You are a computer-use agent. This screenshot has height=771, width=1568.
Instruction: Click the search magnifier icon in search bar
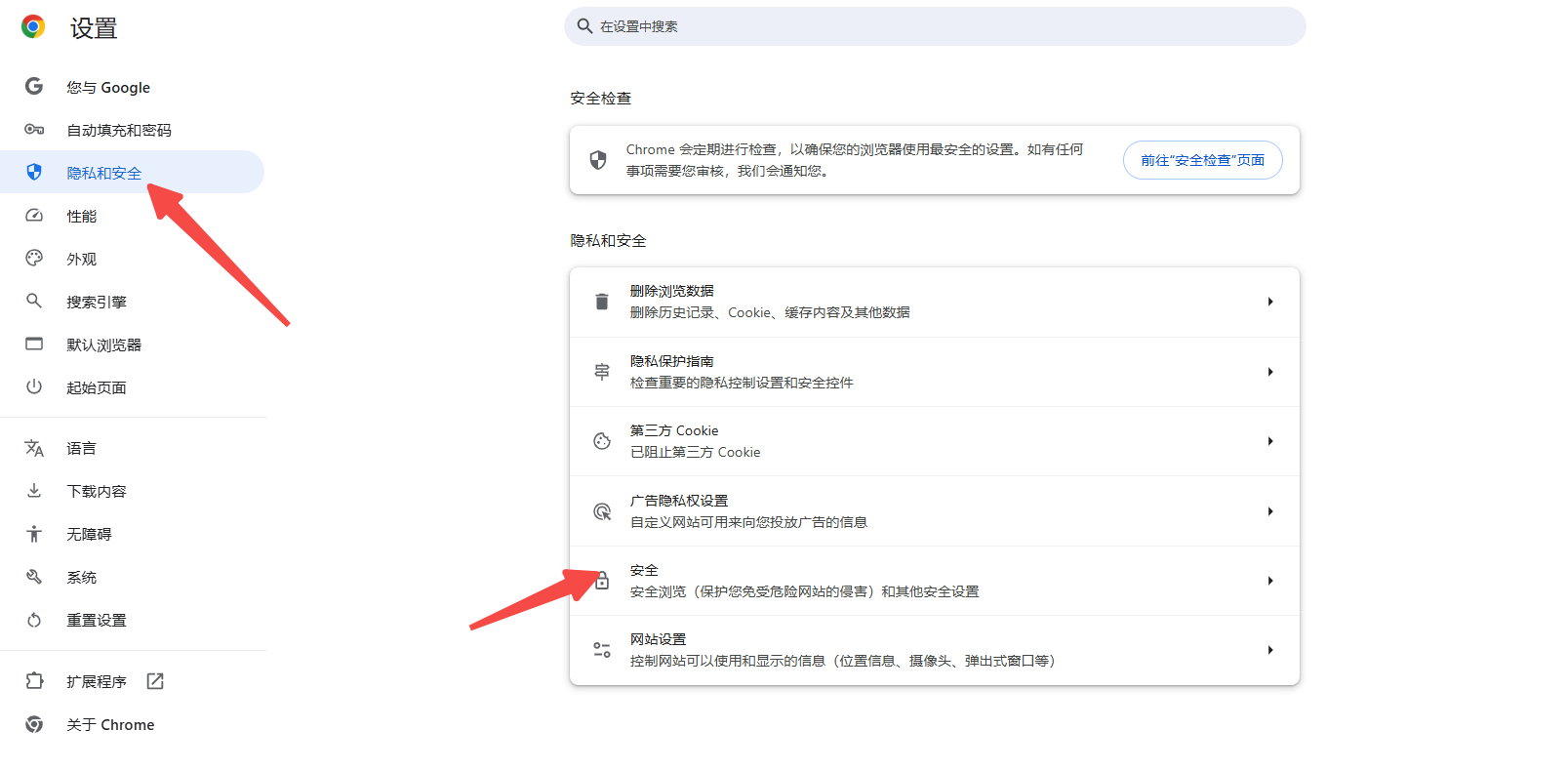584,26
